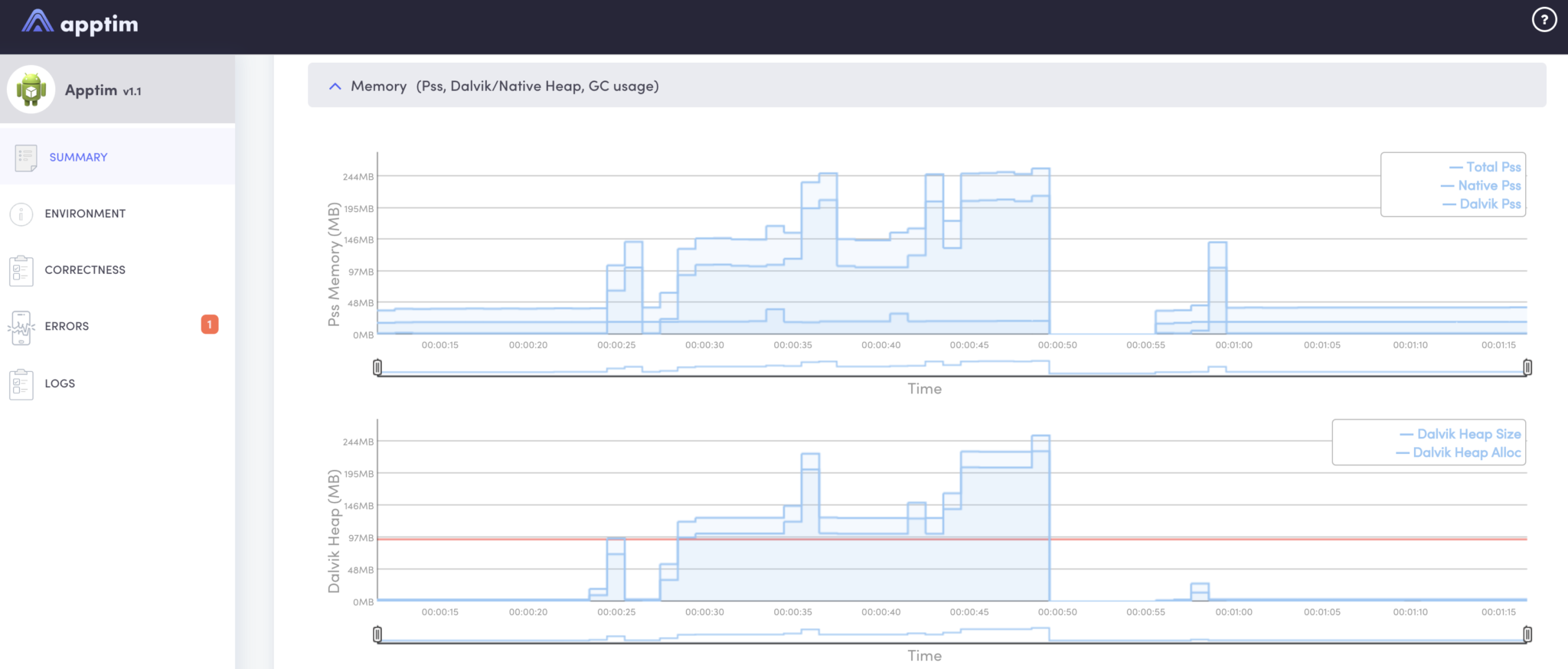The image size is (1568, 669).
Task: Click the errors count badge showing 1
Action: click(x=210, y=325)
